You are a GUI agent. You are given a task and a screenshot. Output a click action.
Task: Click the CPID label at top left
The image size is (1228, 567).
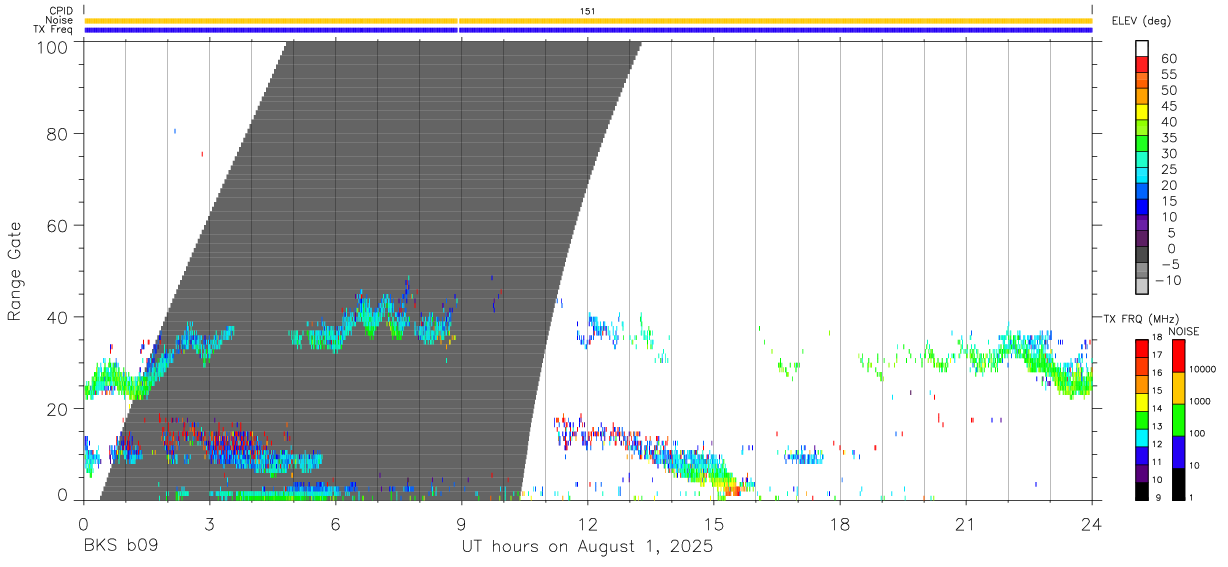click(x=60, y=11)
